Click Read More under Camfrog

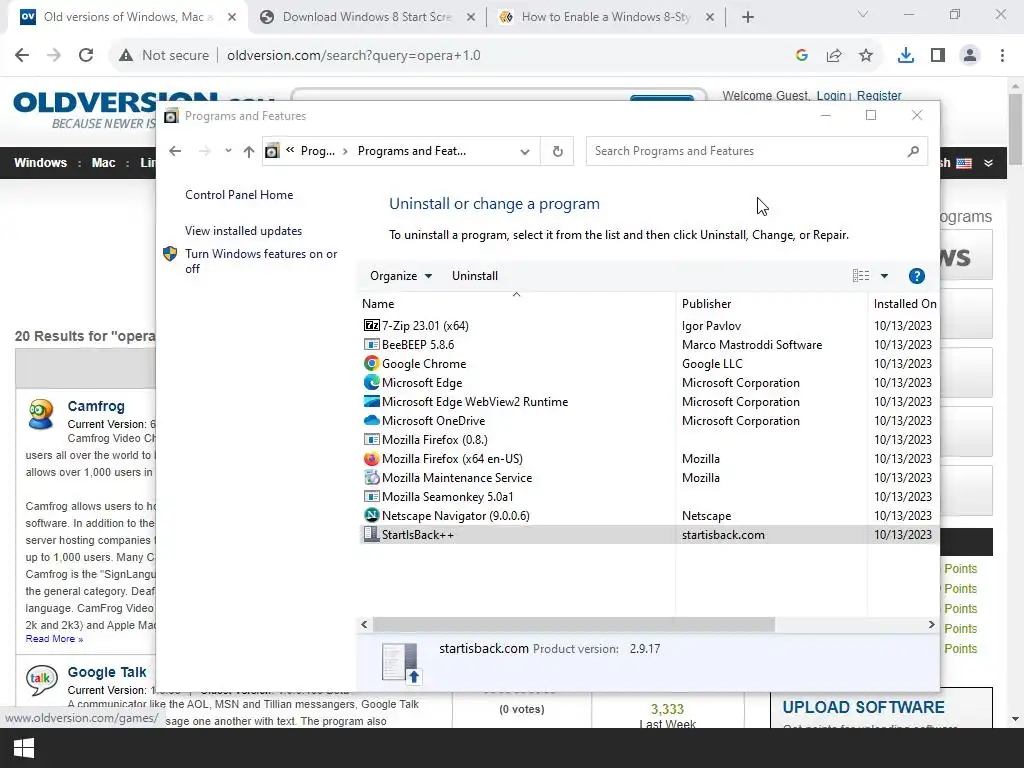point(54,639)
